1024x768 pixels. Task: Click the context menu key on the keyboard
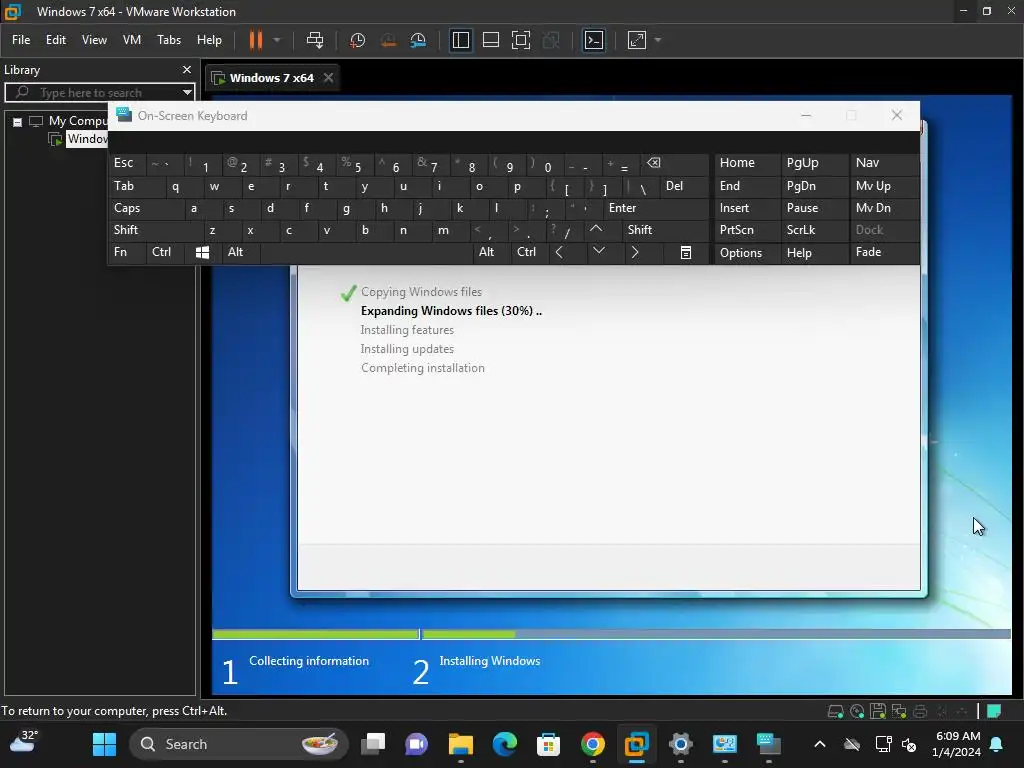(686, 252)
